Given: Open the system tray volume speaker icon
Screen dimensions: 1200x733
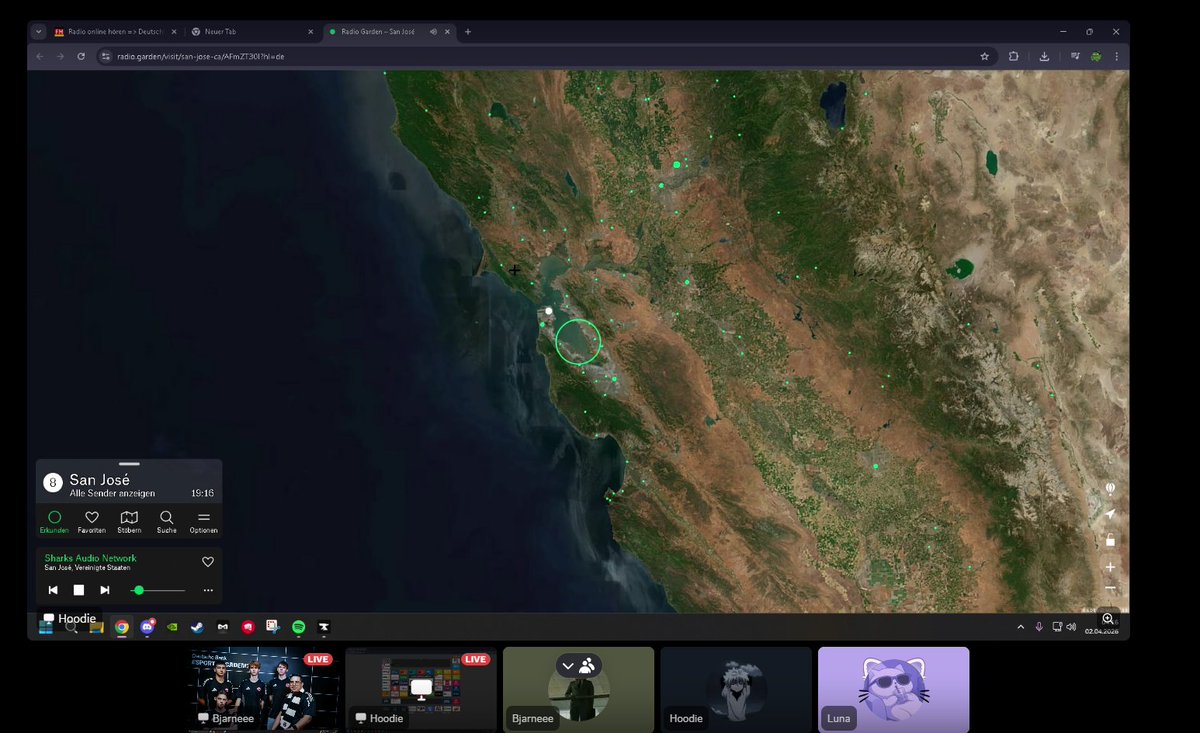Looking at the screenshot, I should click(x=1072, y=627).
